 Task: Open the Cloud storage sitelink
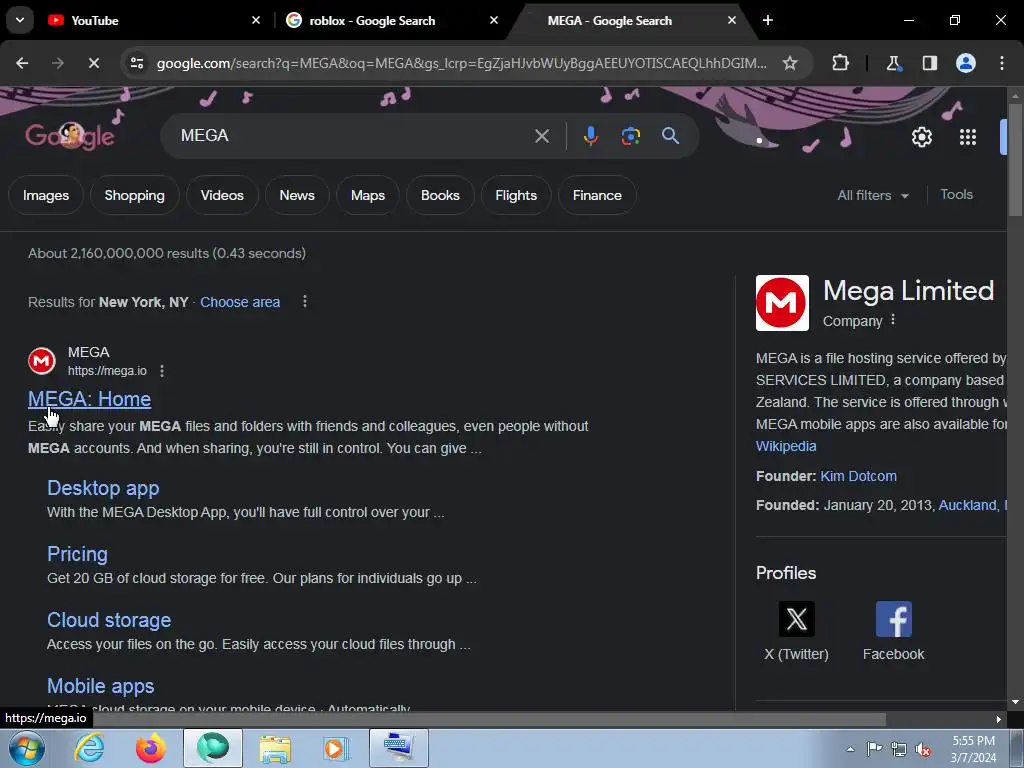click(109, 620)
